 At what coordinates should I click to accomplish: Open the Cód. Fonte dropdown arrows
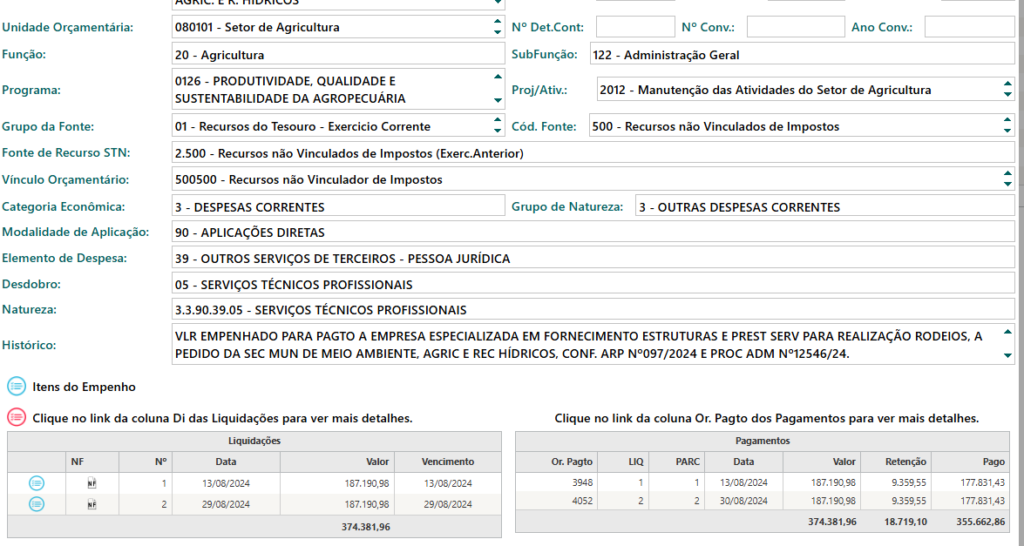(1007, 127)
